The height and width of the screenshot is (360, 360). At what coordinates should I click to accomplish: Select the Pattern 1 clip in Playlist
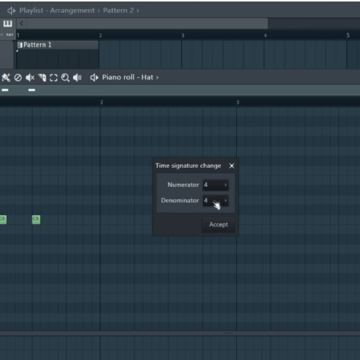[57, 45]
